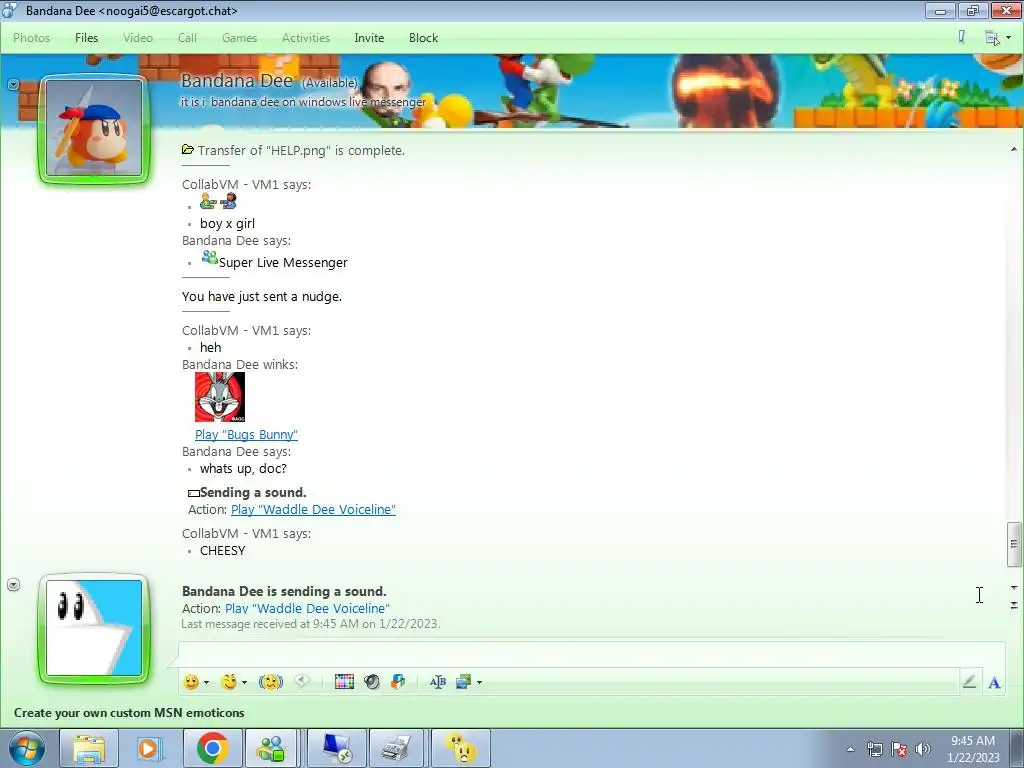This screenshot has height=768, width=1024.
Task: Play "Waddle Dee Voiceline" link in status area
Action: tap(307, 608)
